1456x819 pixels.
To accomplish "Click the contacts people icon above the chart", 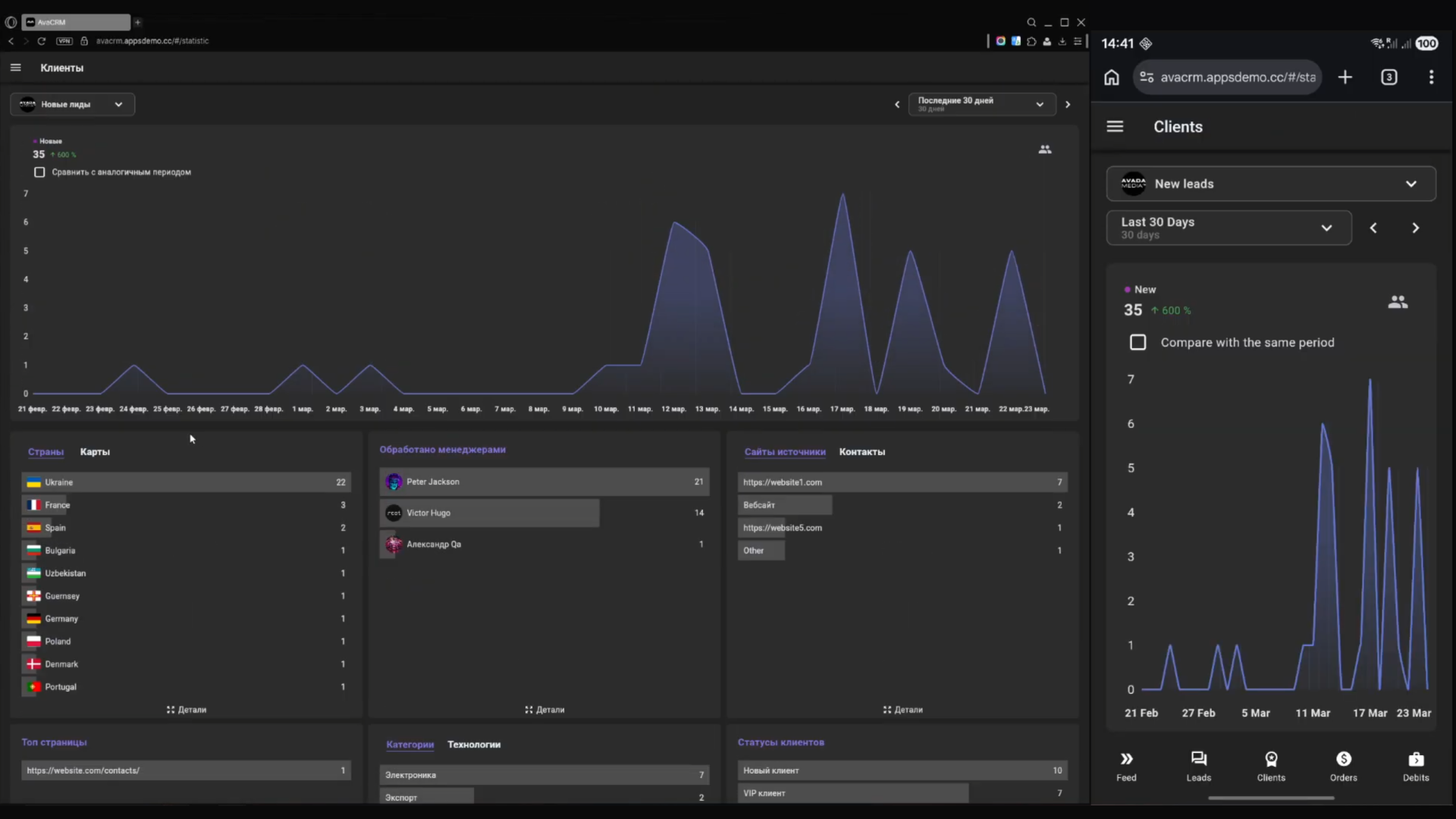I will 1045,149.
